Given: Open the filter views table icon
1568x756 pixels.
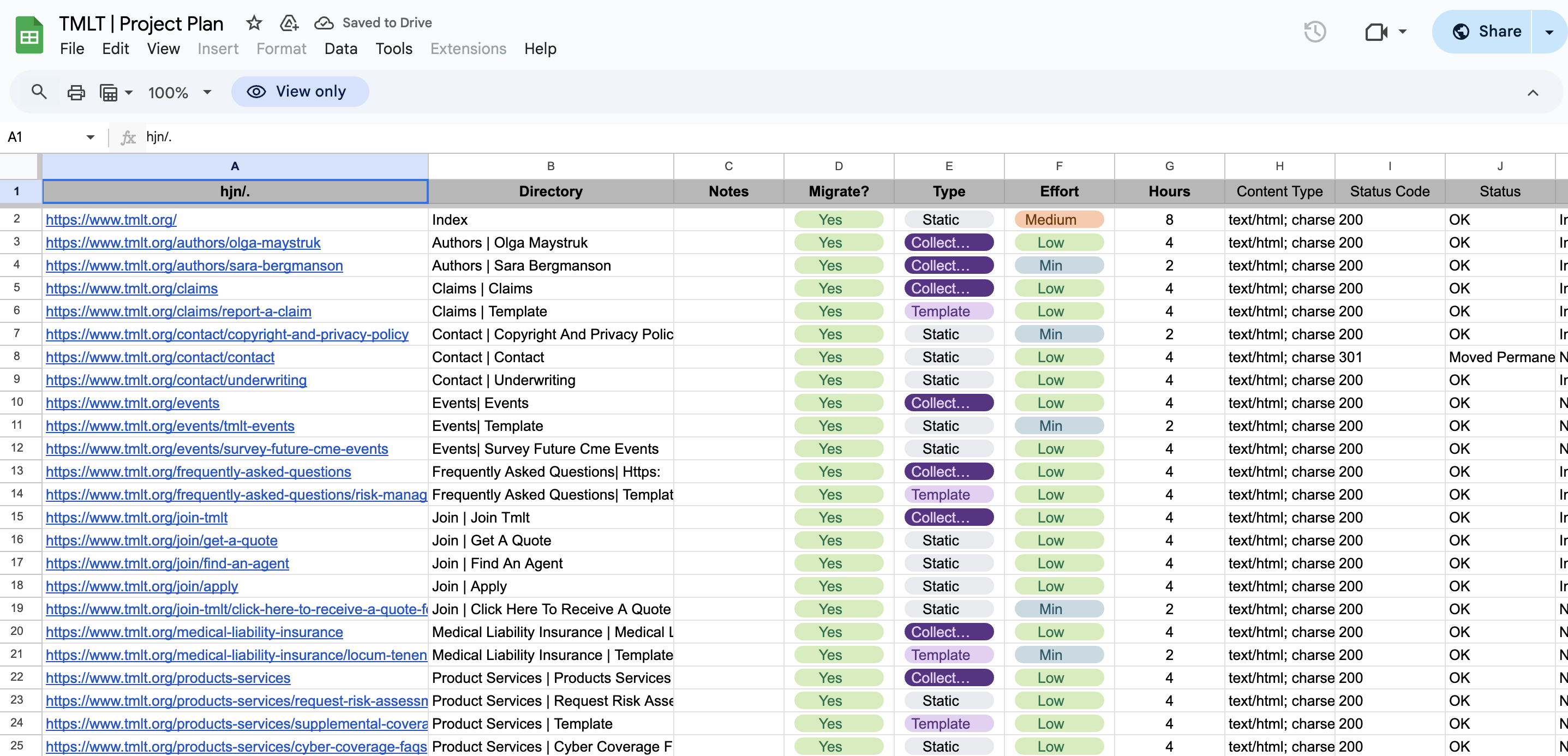Looking at the screenshot, I should (x=109, y=93).
